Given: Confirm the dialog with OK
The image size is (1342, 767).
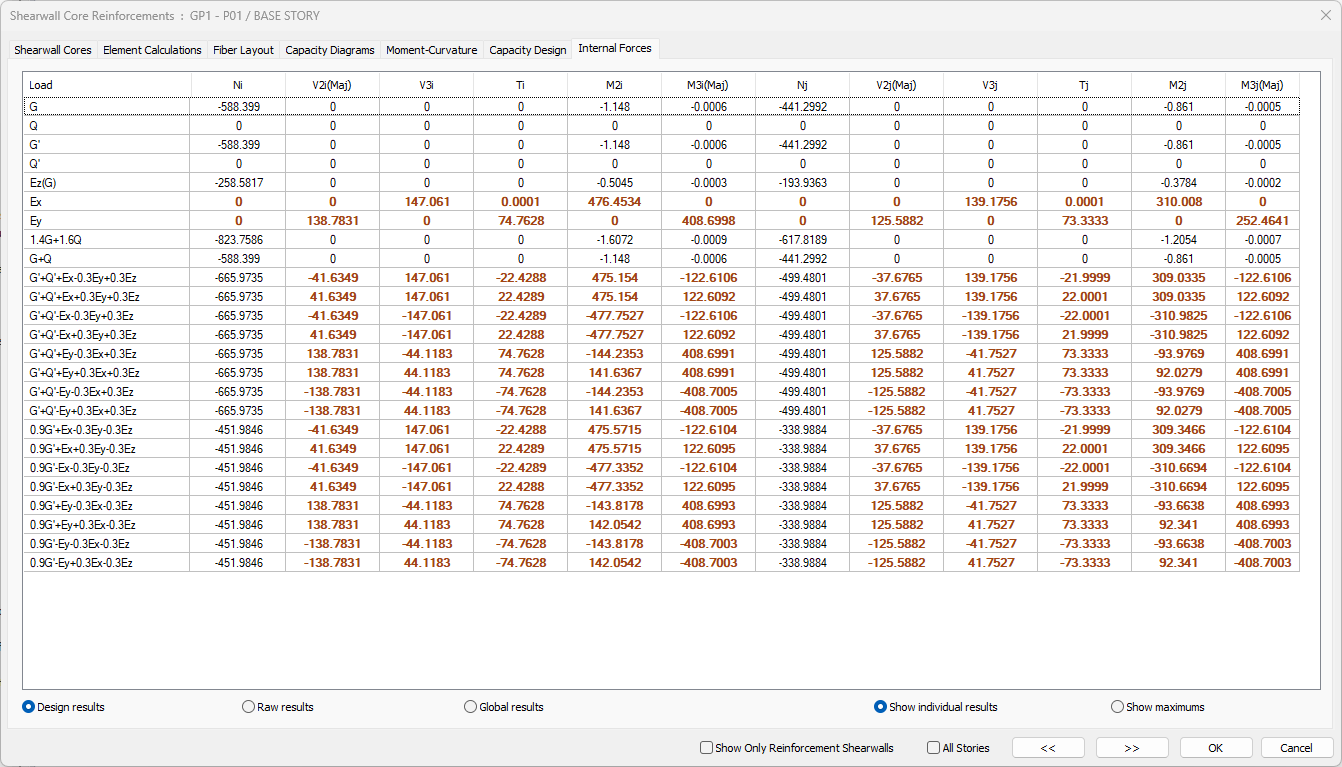Looking at the screenshot, I should click(1215, 748).
